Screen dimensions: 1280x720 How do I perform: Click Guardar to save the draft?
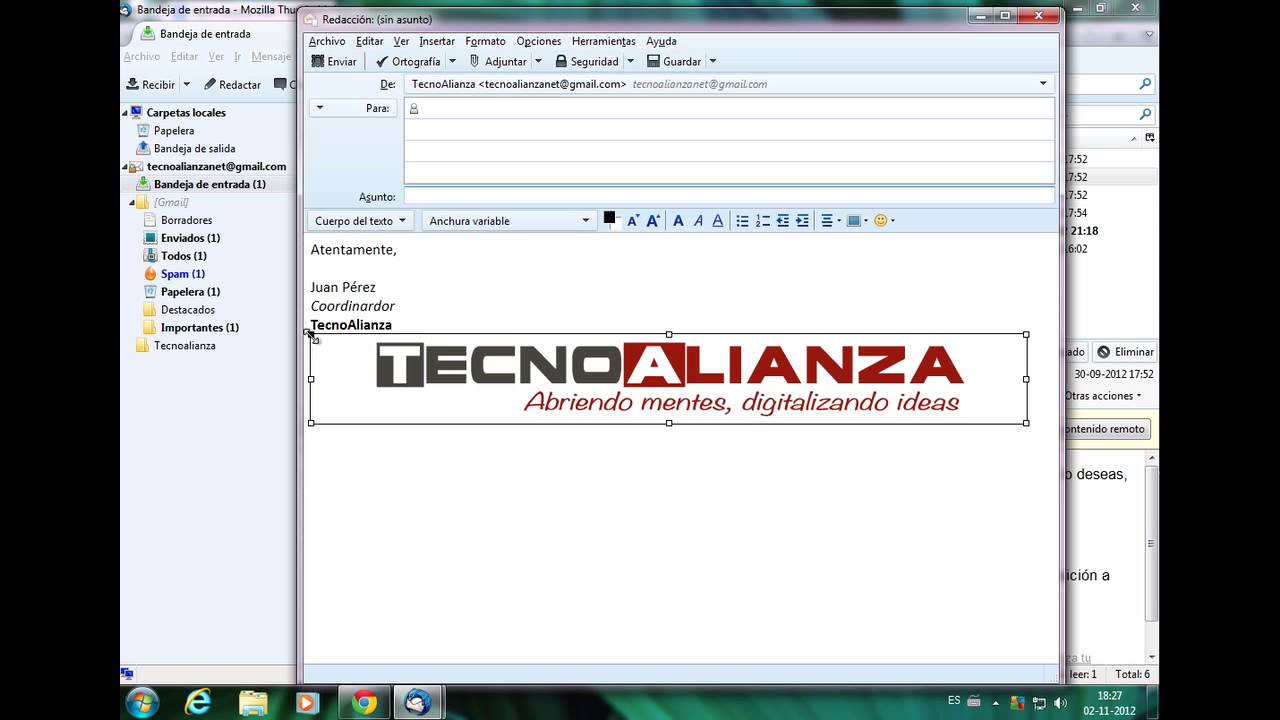click(x=673, y=61)
